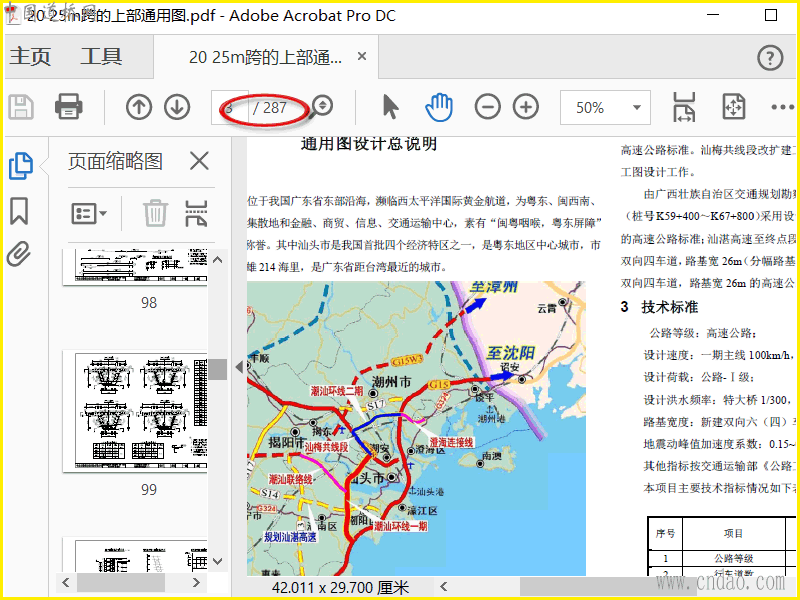
Task: Print the document with printer icon
Action: 69,107
